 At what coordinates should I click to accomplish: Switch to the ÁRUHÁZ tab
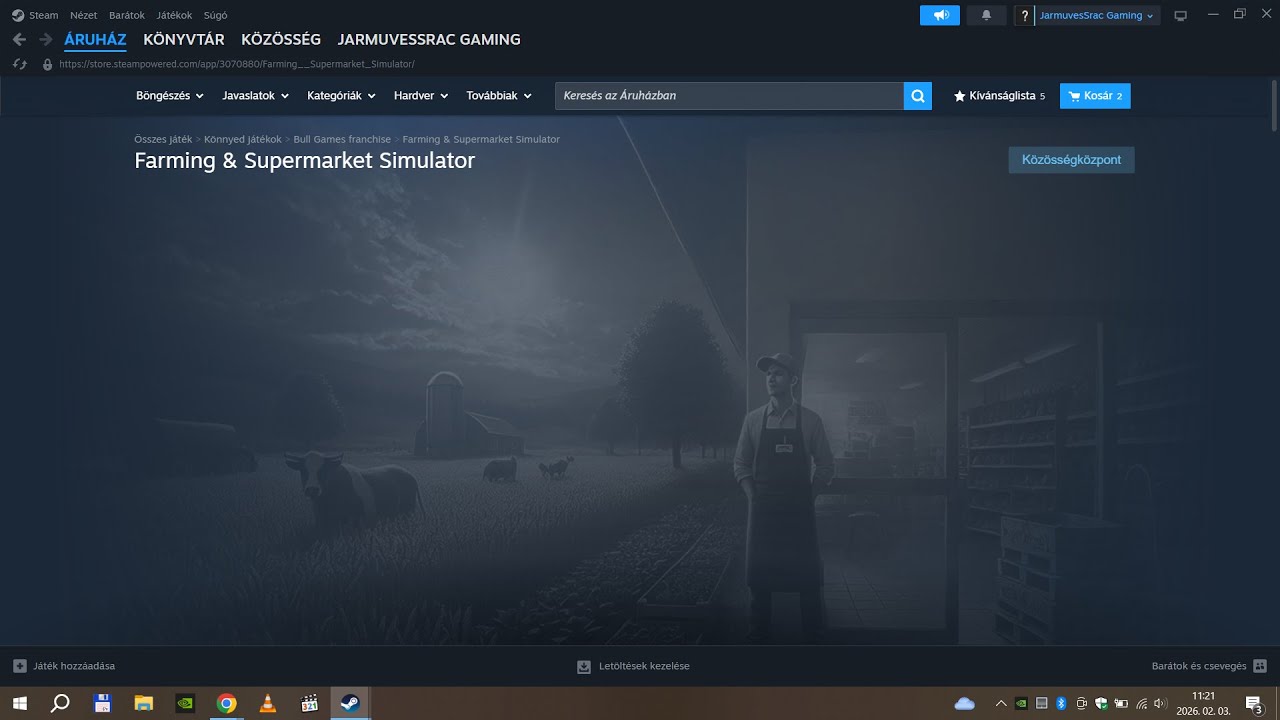(95, 39)
